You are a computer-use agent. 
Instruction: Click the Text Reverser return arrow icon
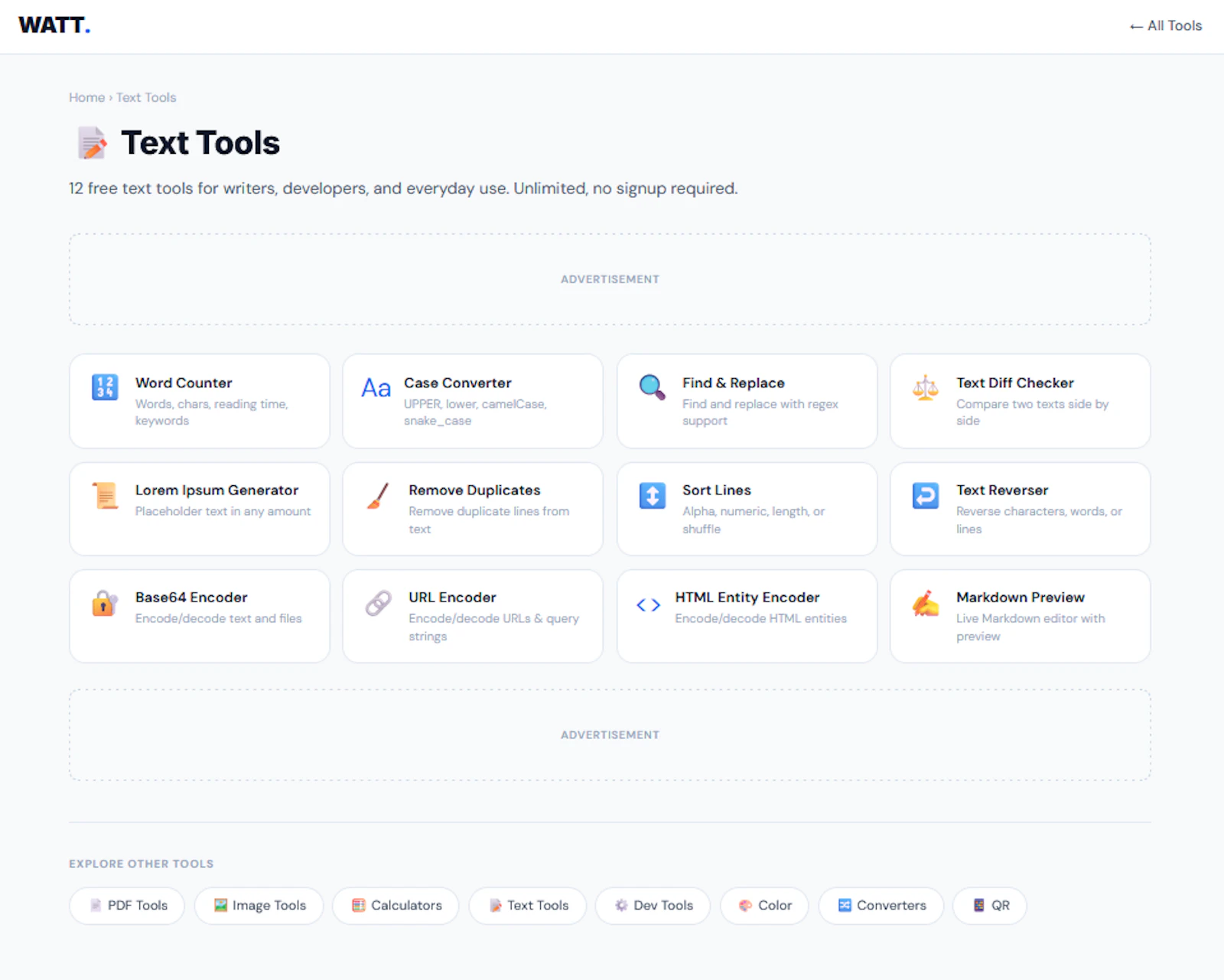926,495
